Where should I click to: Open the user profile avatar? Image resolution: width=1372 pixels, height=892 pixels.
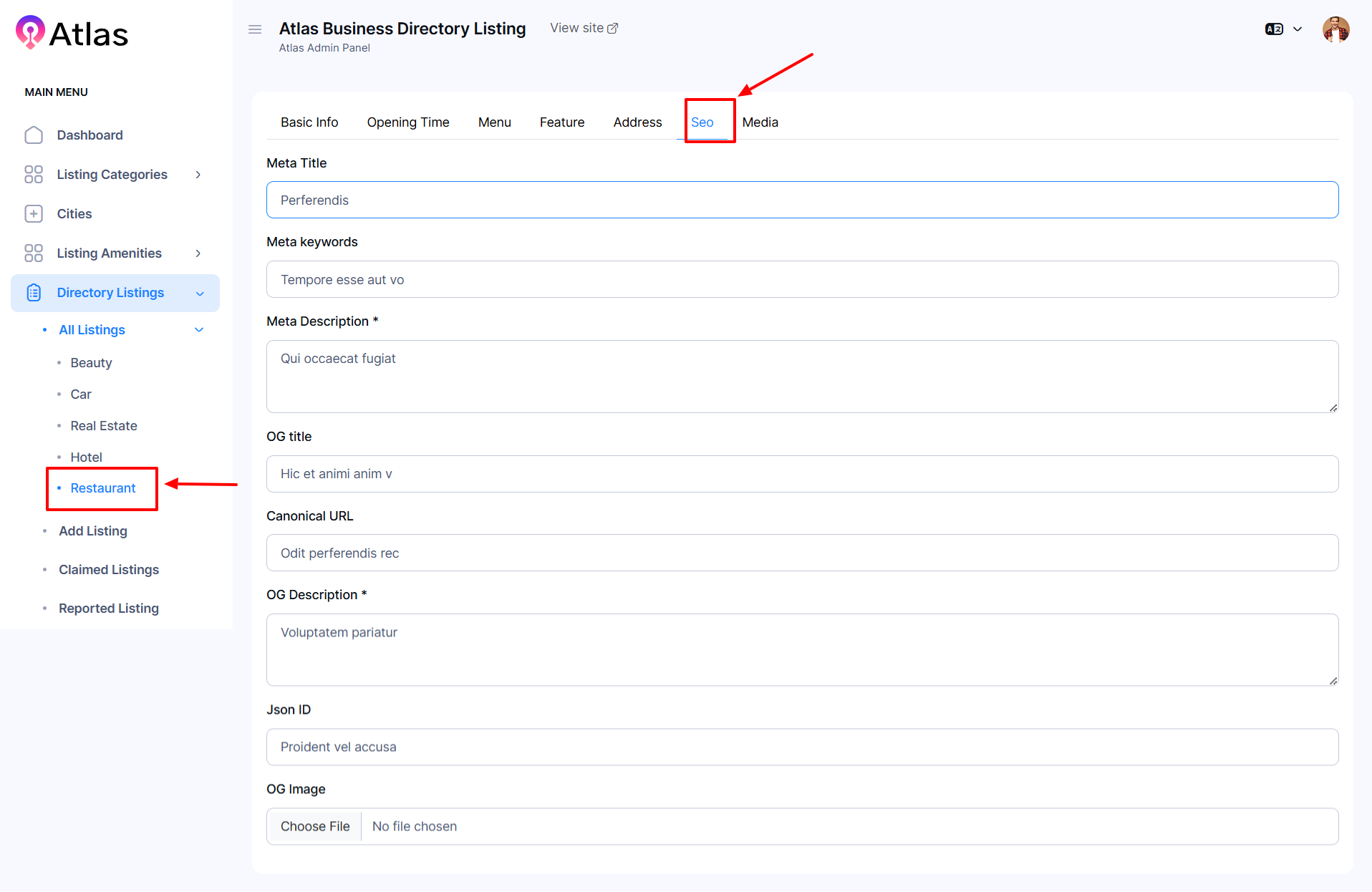[1335, 29]
